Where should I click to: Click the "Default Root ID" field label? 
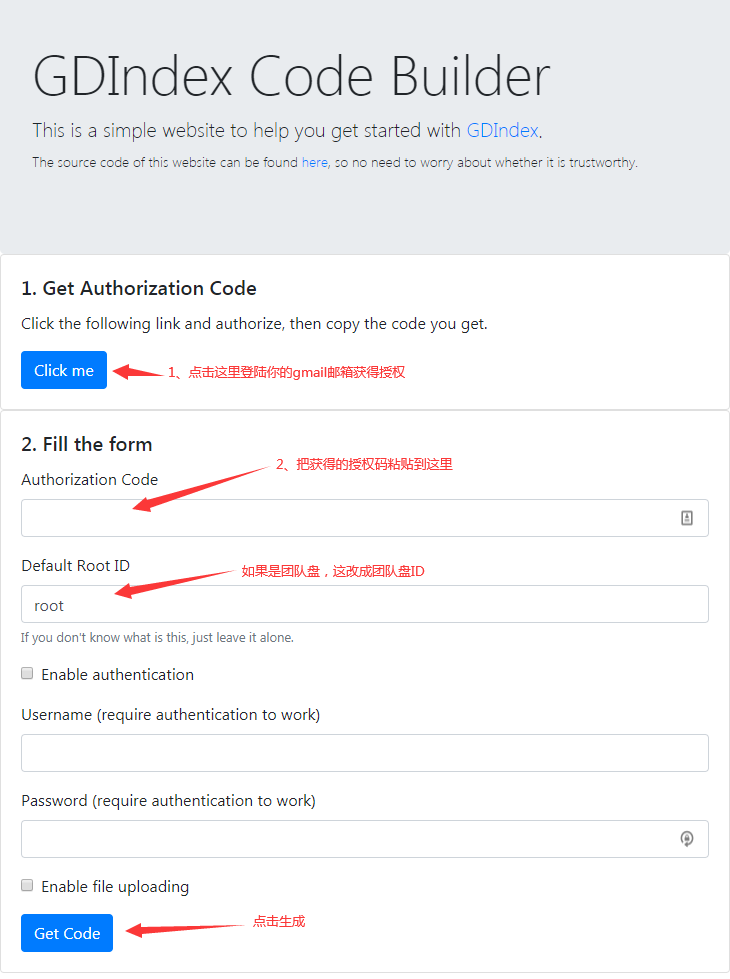pyautogui.click(x=76, y=566)
